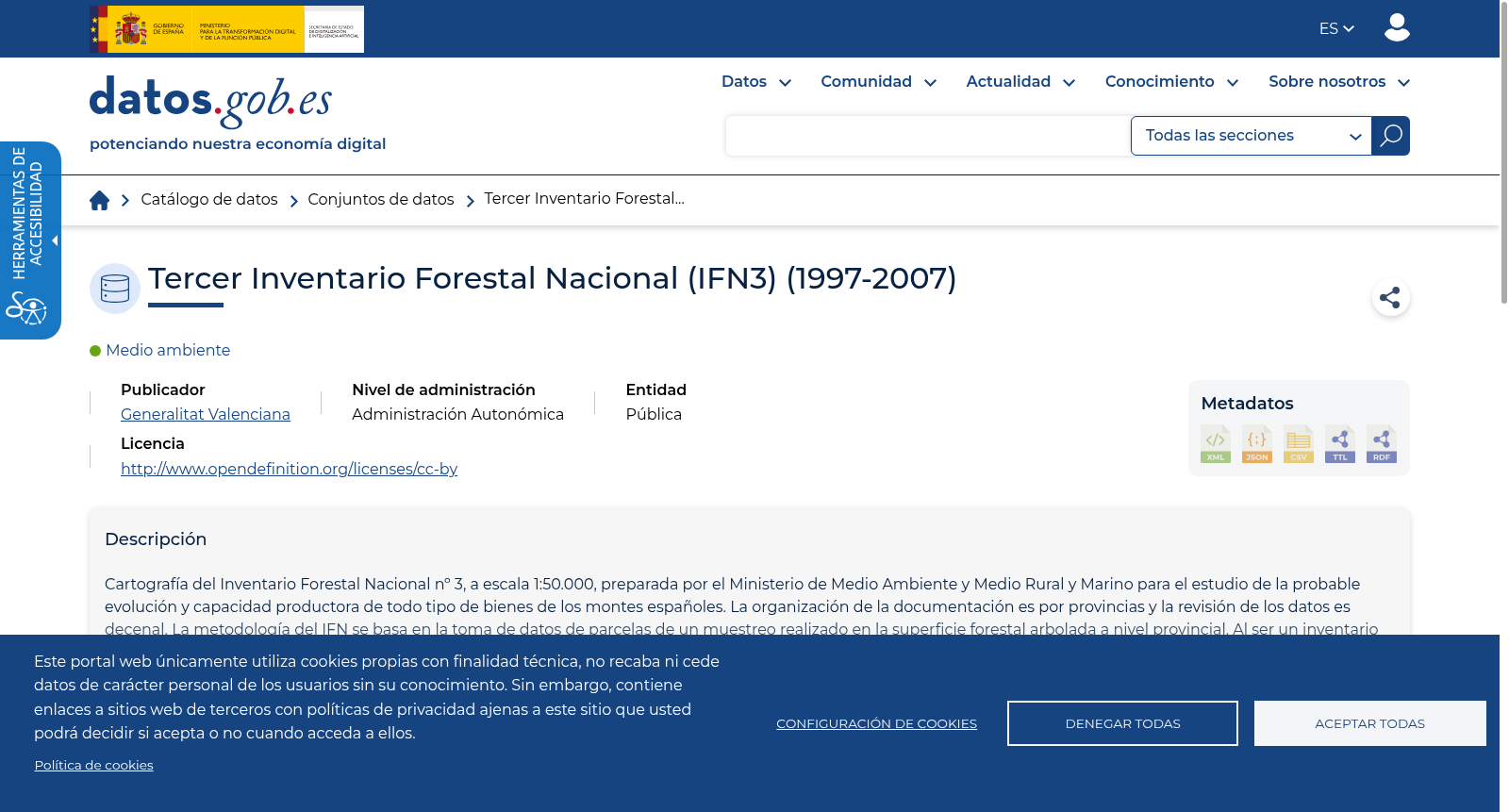Click the dataset database icon
This screenshot has height=812, width=1509.
(x=115, y=289)
